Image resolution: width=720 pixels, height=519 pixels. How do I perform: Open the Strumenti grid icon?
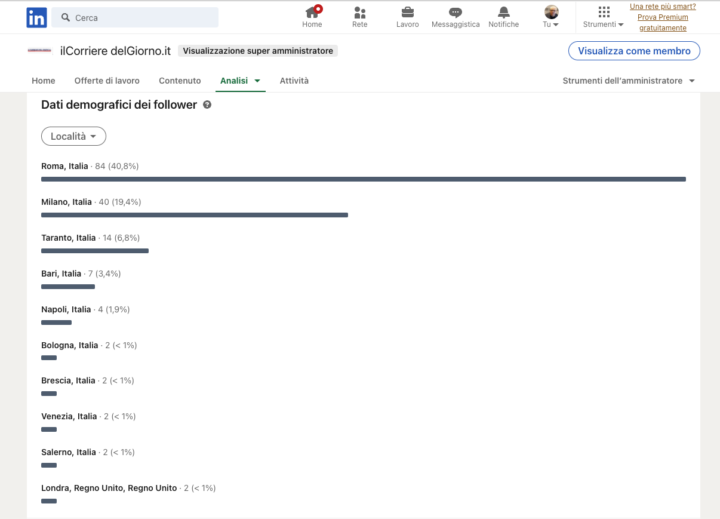(x=604, y=11)
